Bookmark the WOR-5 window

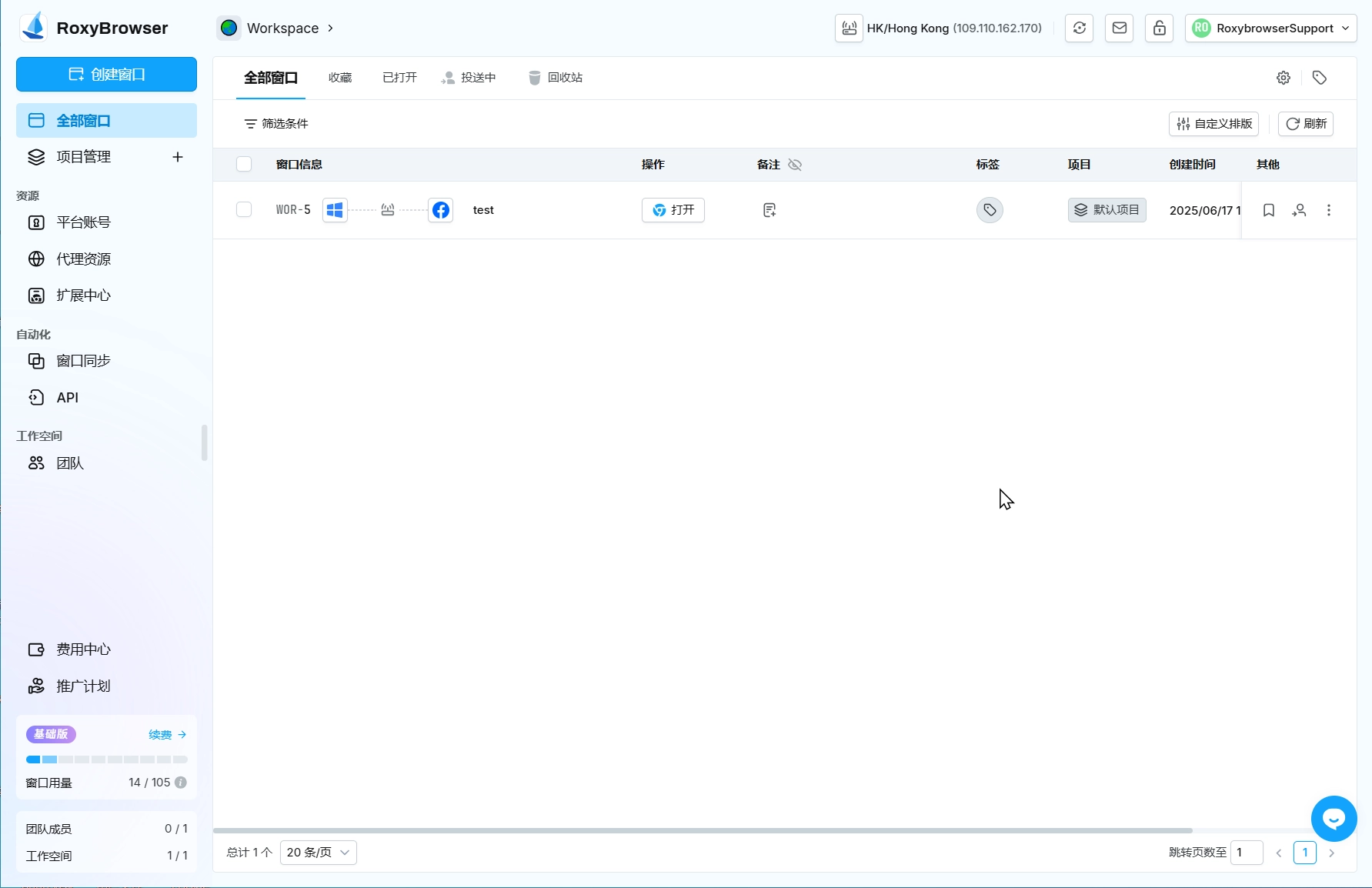[x=1269, y=210]
